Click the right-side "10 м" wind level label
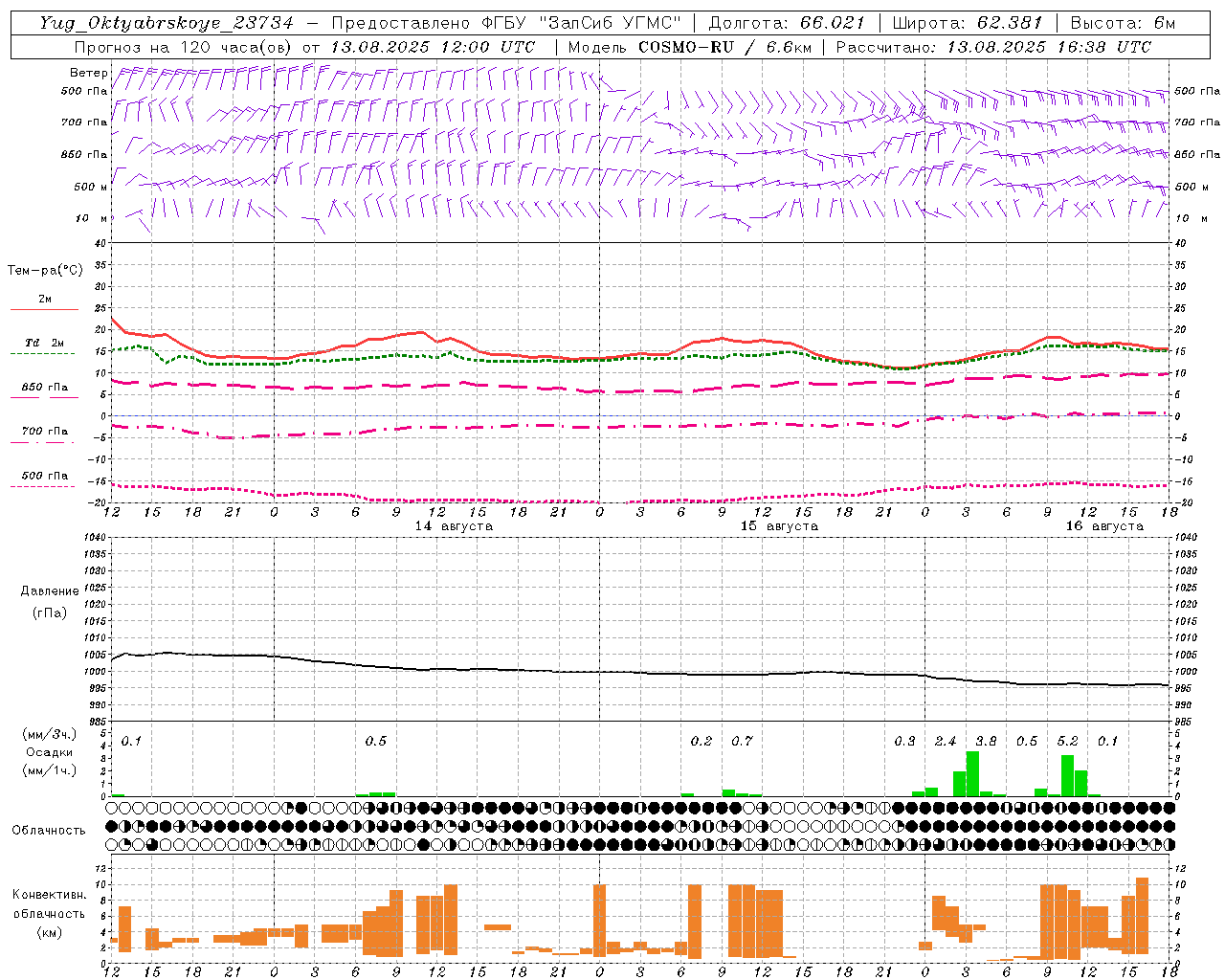 click(x=1191, y=218)
